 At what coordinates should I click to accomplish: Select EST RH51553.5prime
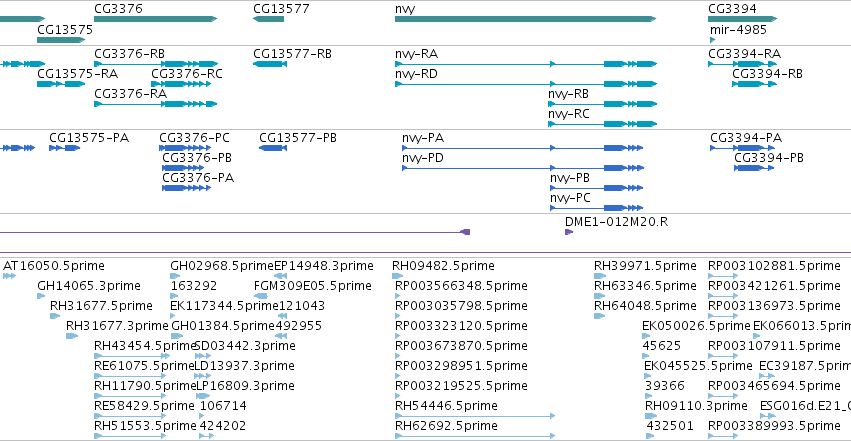145,426
